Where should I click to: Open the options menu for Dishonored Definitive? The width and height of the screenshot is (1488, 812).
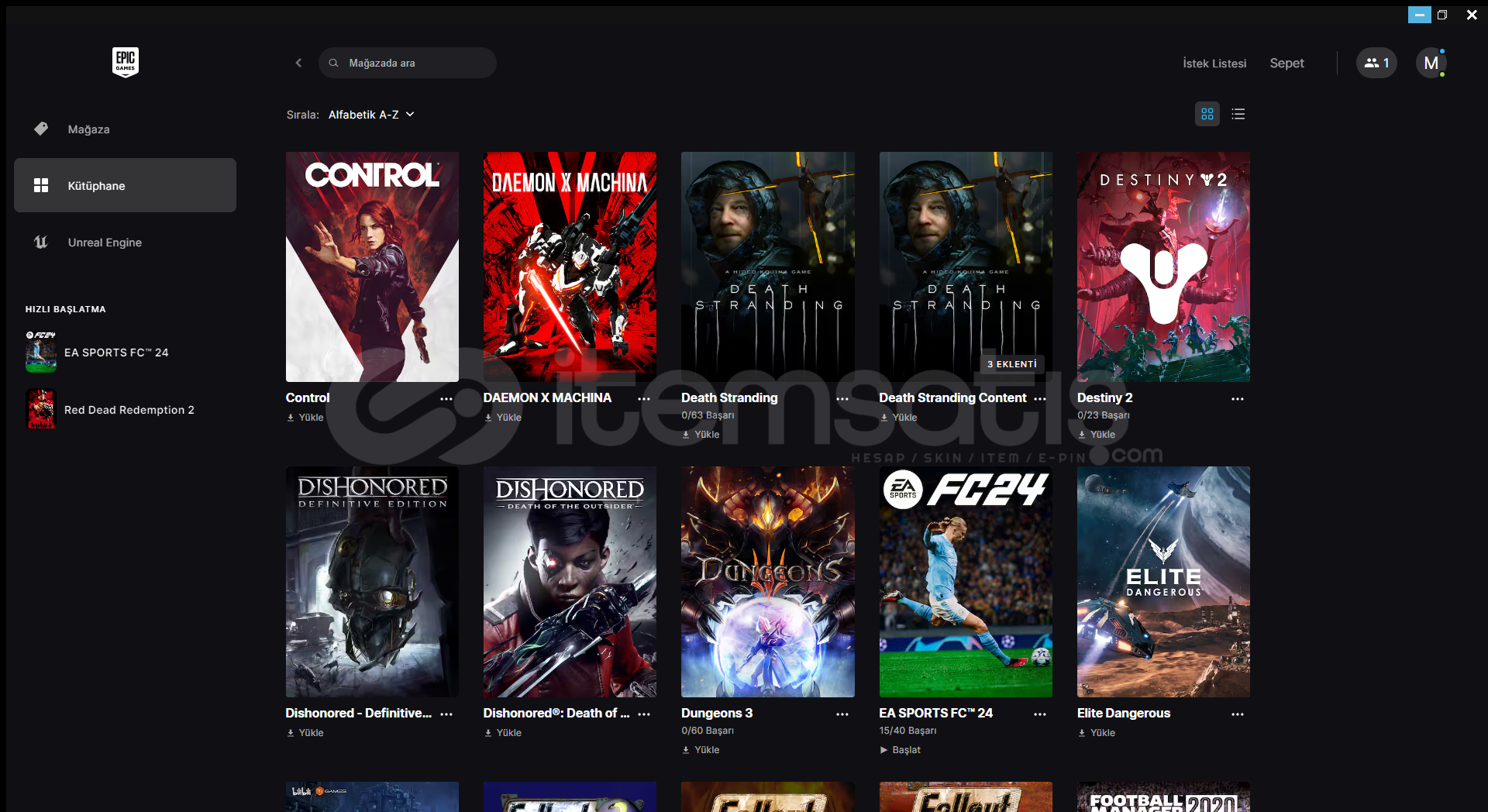[x=446, y=714]
